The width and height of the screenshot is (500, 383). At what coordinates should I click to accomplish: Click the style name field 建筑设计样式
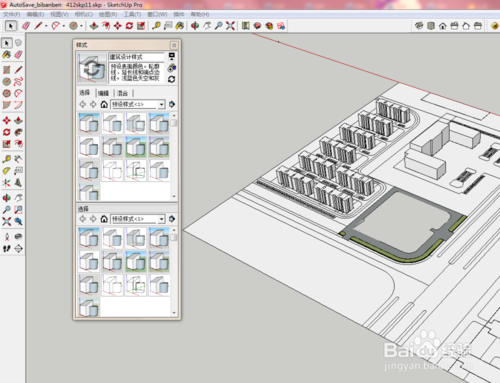click(x=136, y=57)
